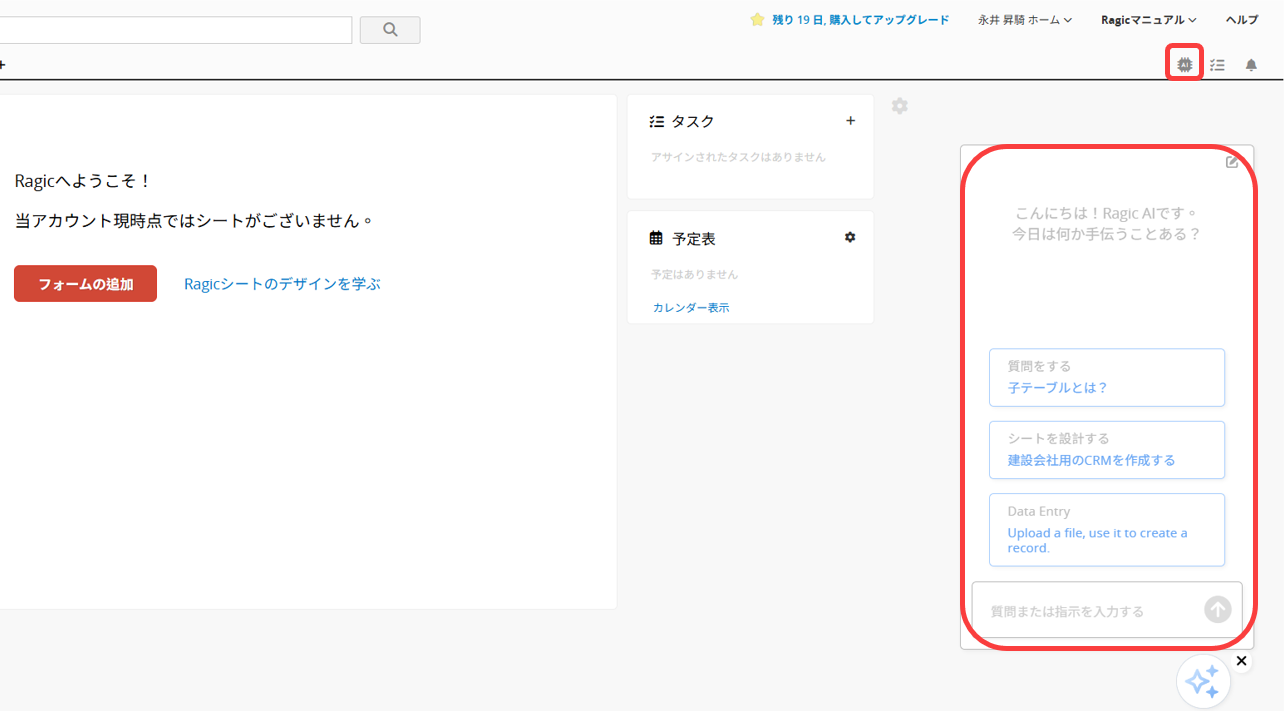
Task: Start a new chat with the edit icon
Action: click(x=1232, y=162)
